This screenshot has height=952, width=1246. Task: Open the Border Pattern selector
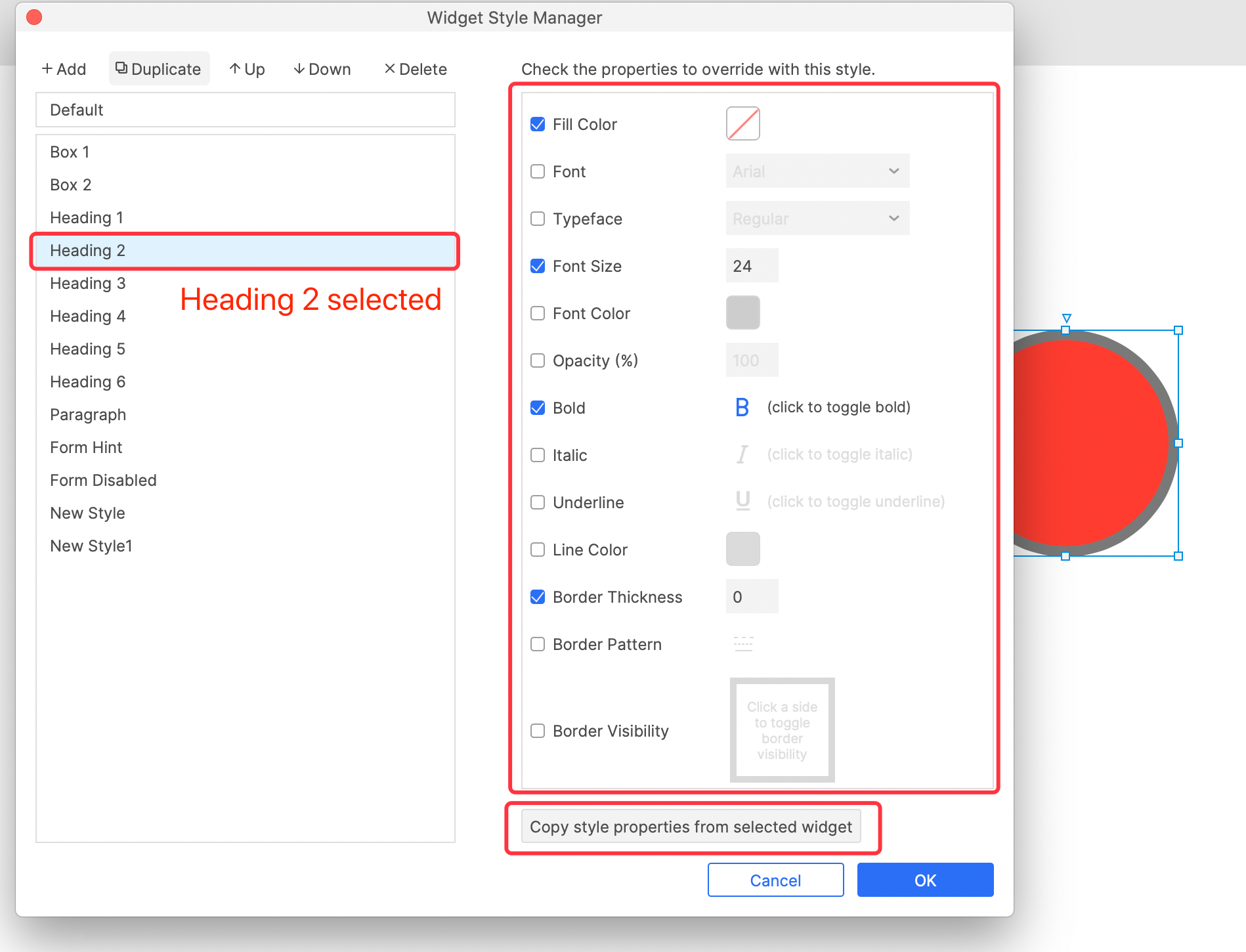pos(743,644)
